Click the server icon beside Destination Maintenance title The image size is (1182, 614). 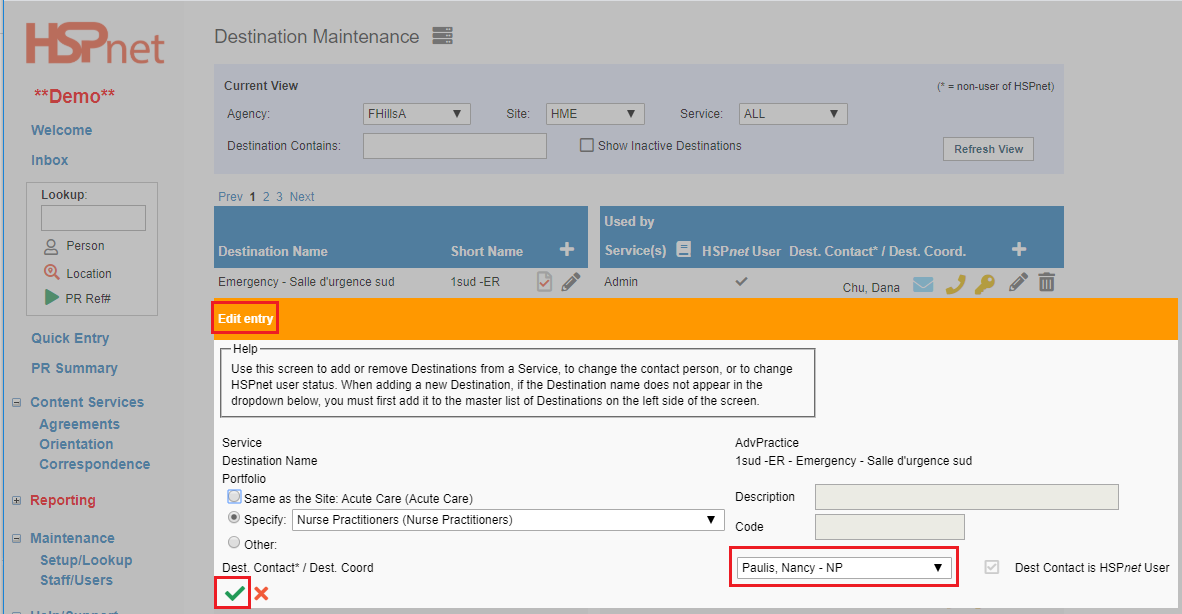click(442, 35)
